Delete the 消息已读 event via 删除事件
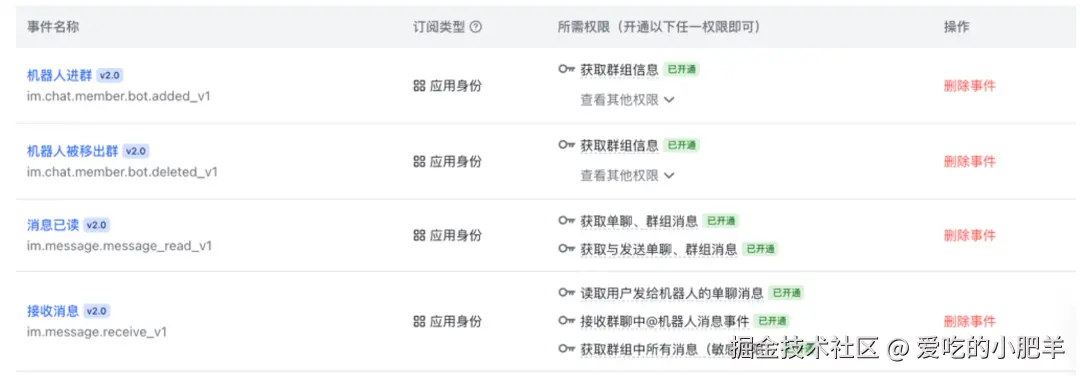 [969, 236]
